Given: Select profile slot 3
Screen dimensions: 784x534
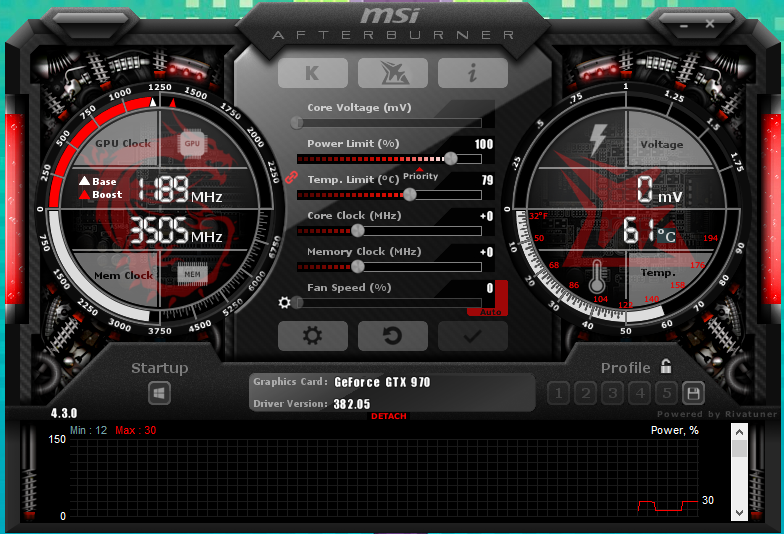Looking at the screenshot, I should click(x=612, y=394).
